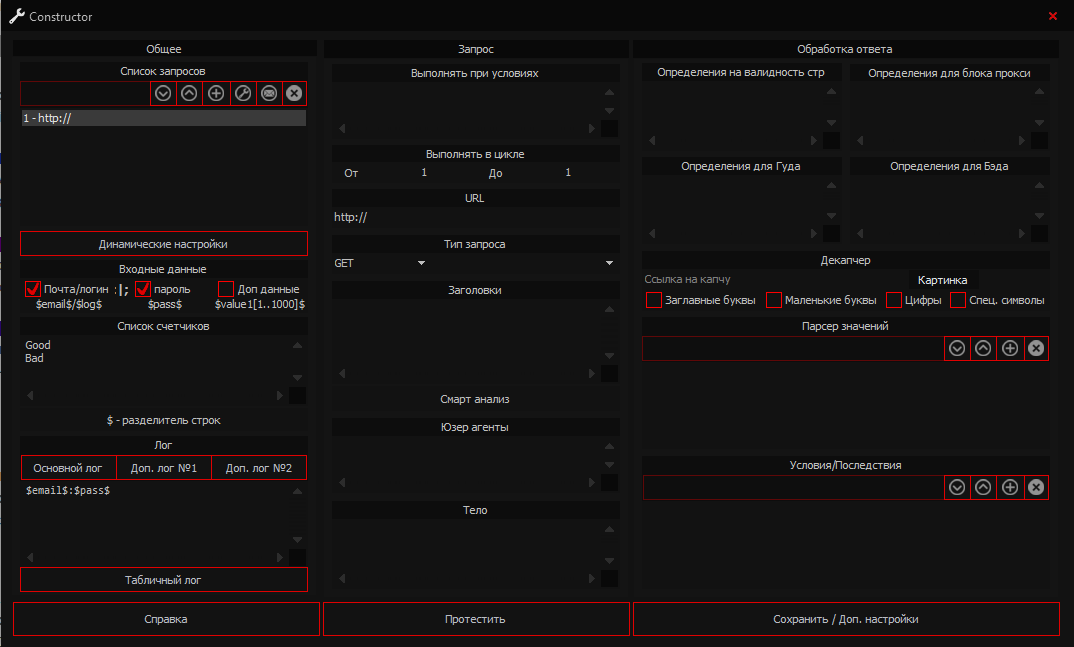This screenshot has height=647, width=1074.
Task: Enable Заглавные буквы checkbox
Action: [654, 300]
